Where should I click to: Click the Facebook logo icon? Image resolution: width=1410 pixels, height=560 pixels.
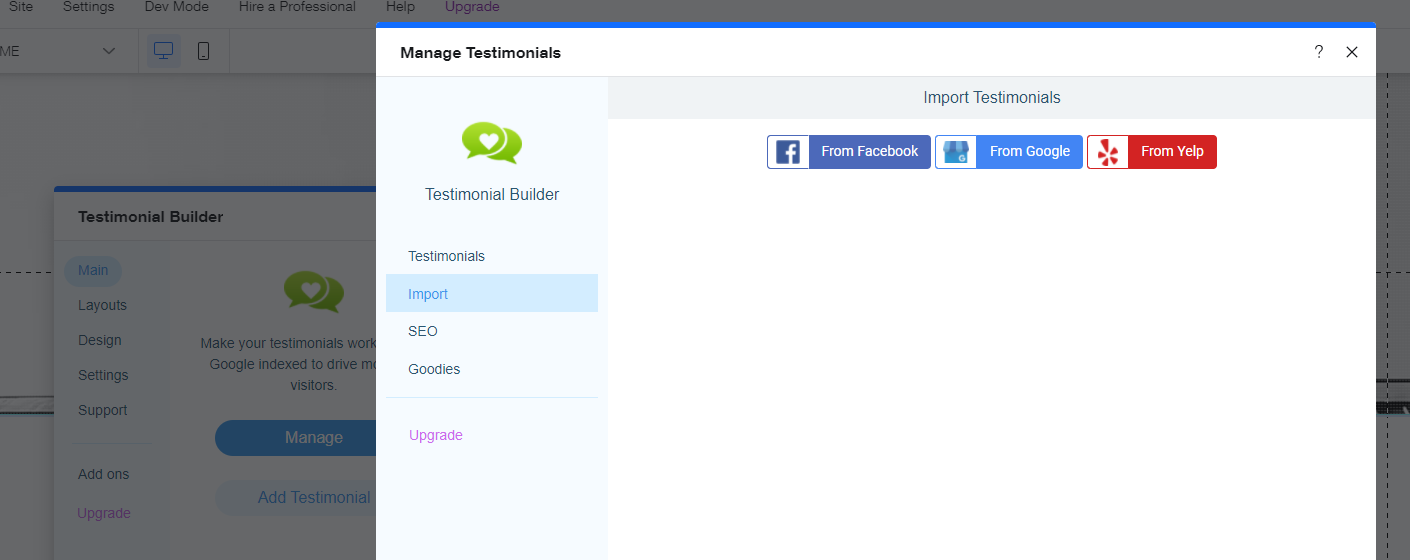788,152
